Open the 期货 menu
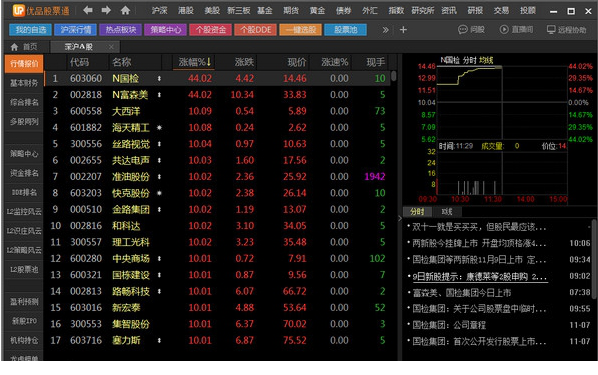598x375 pixels. pyautogui.click(x=291, y=10)
